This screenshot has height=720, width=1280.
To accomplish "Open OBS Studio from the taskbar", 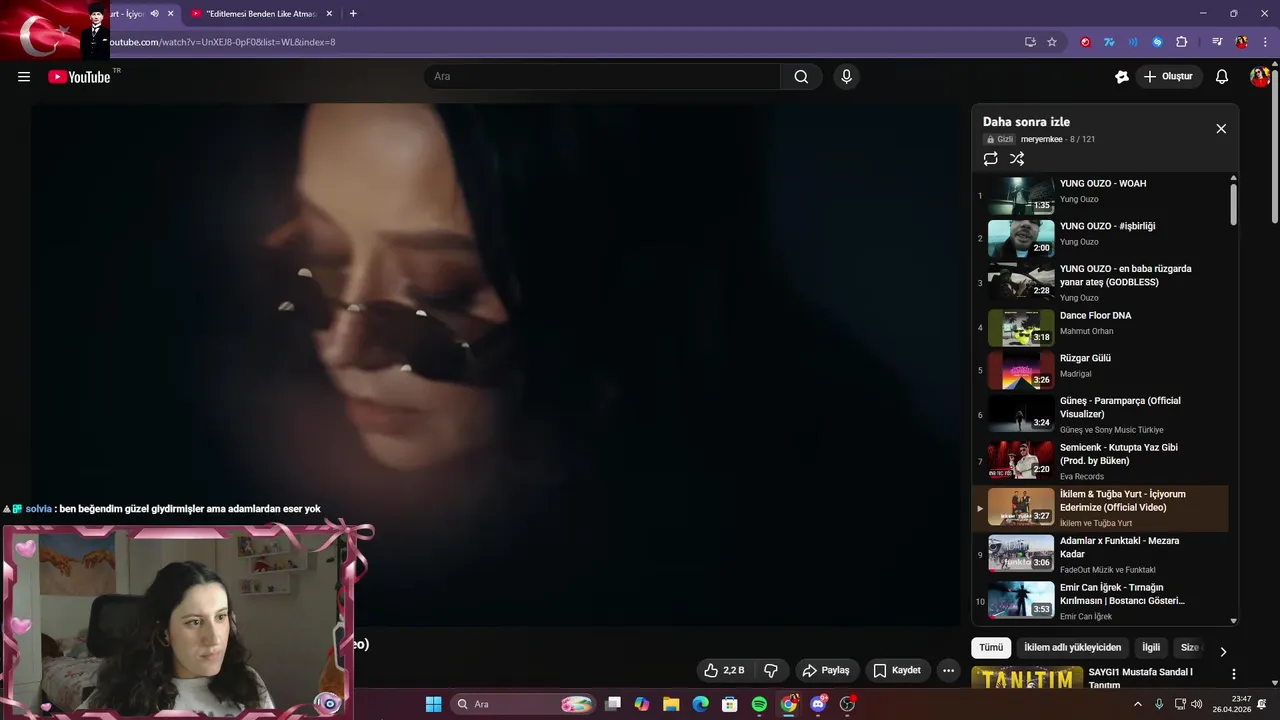I will pyautogui.click(x=847, y=704).
